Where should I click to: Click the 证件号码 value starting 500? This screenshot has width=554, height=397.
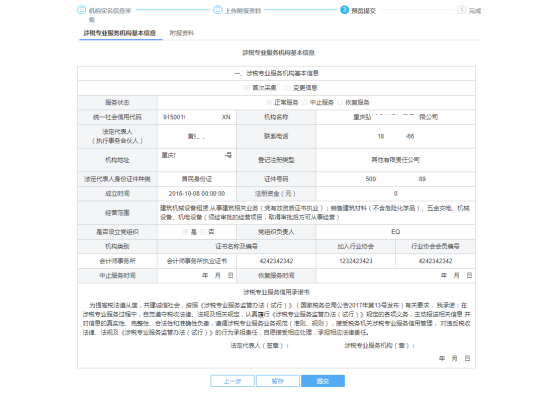coord(396,179)
